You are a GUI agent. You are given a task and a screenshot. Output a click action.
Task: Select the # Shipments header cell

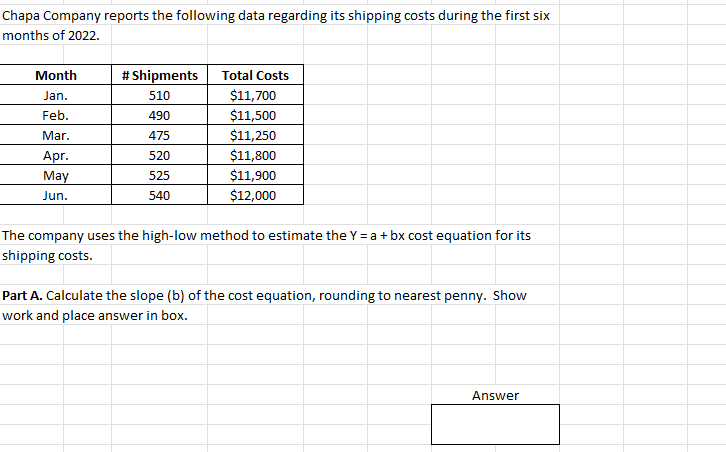[159, 75]
